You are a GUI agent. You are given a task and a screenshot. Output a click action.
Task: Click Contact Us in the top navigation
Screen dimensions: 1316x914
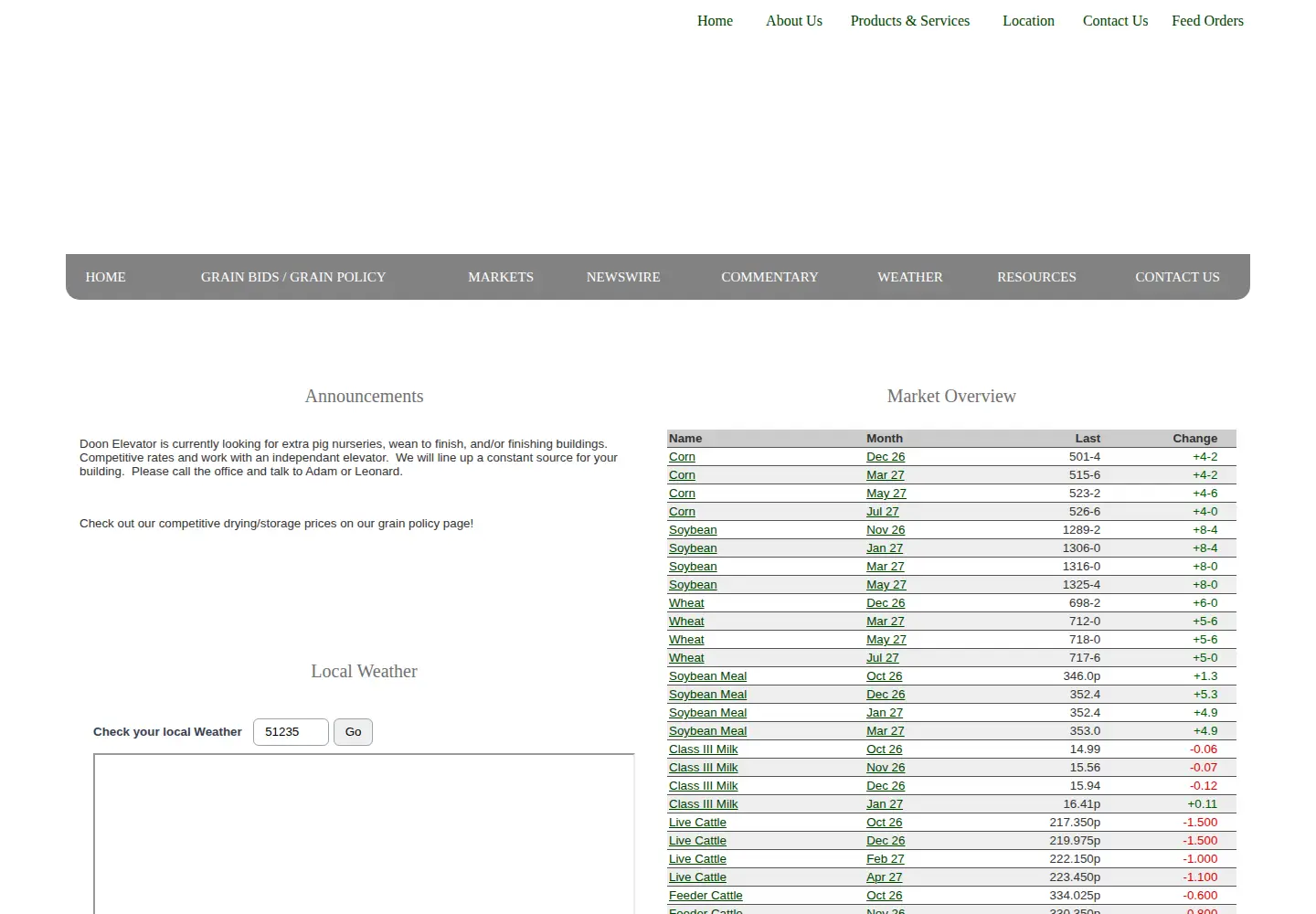pos(1115,21)
